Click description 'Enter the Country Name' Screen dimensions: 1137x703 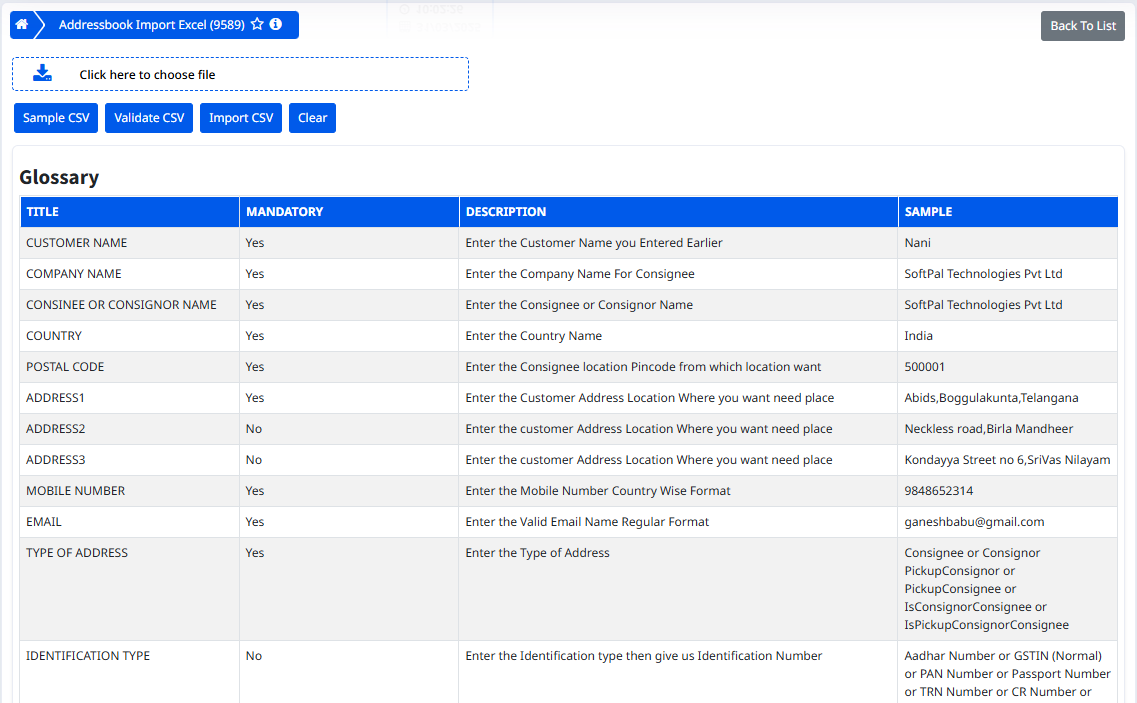[534, 336]
